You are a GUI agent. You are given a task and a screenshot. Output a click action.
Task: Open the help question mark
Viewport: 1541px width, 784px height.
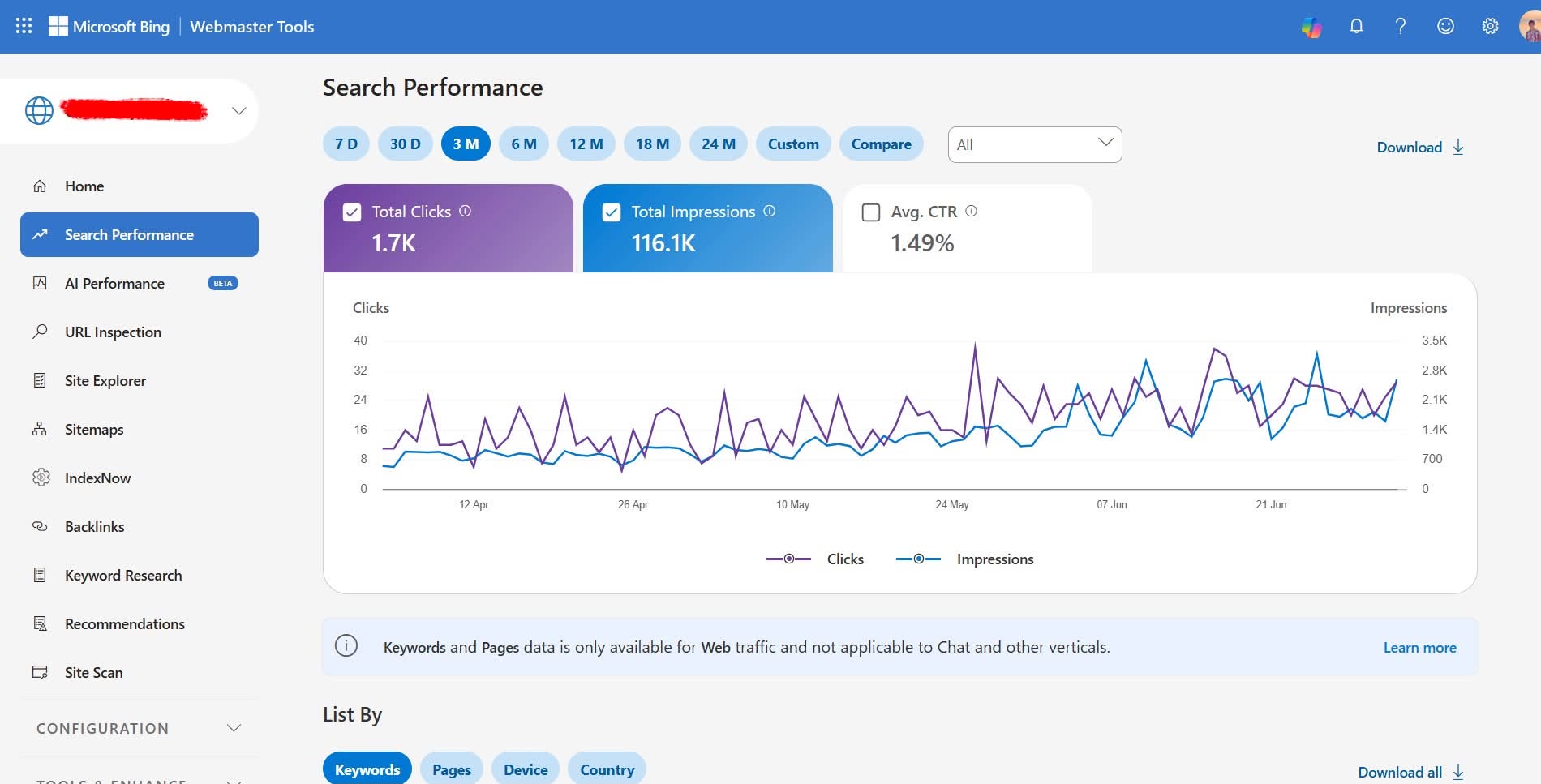click(1401, 27)
